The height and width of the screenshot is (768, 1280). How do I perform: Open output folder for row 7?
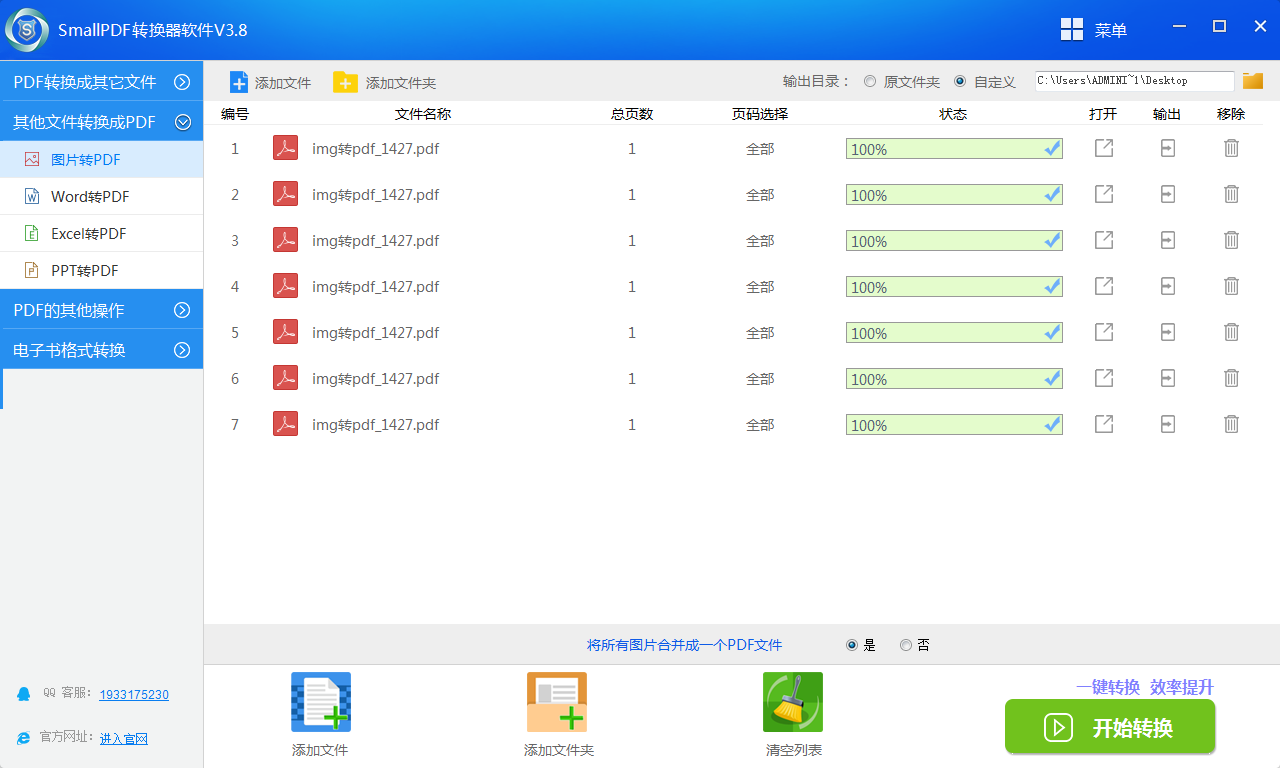(1168, 424)
